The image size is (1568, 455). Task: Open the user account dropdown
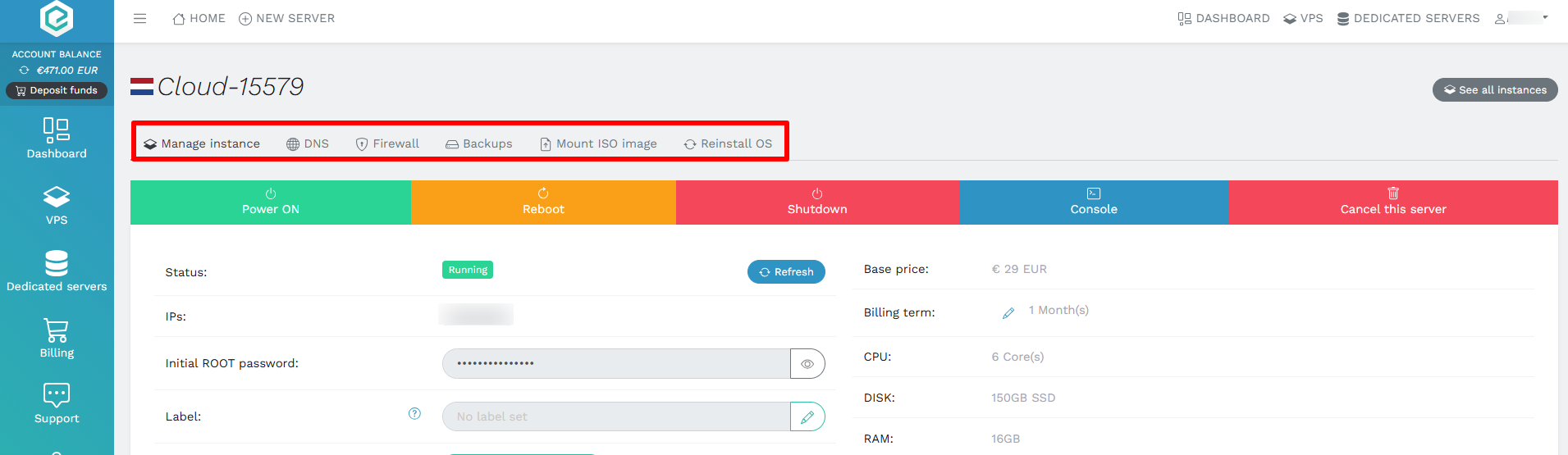[1521, 18]
